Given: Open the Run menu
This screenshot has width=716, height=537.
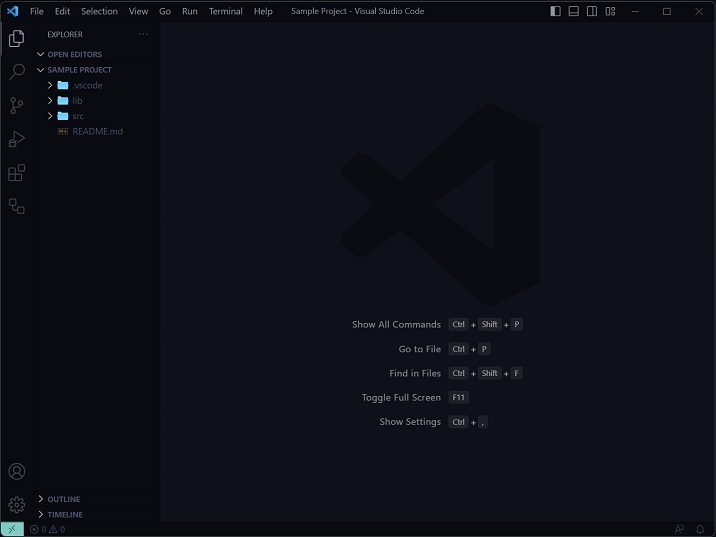Looking at the screenshot, I should 190,11.
